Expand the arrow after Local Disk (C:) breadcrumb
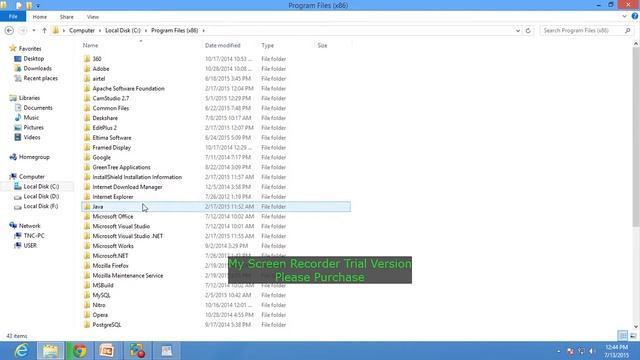The width and height of the screenshot is (640, 360). point(146,31)
